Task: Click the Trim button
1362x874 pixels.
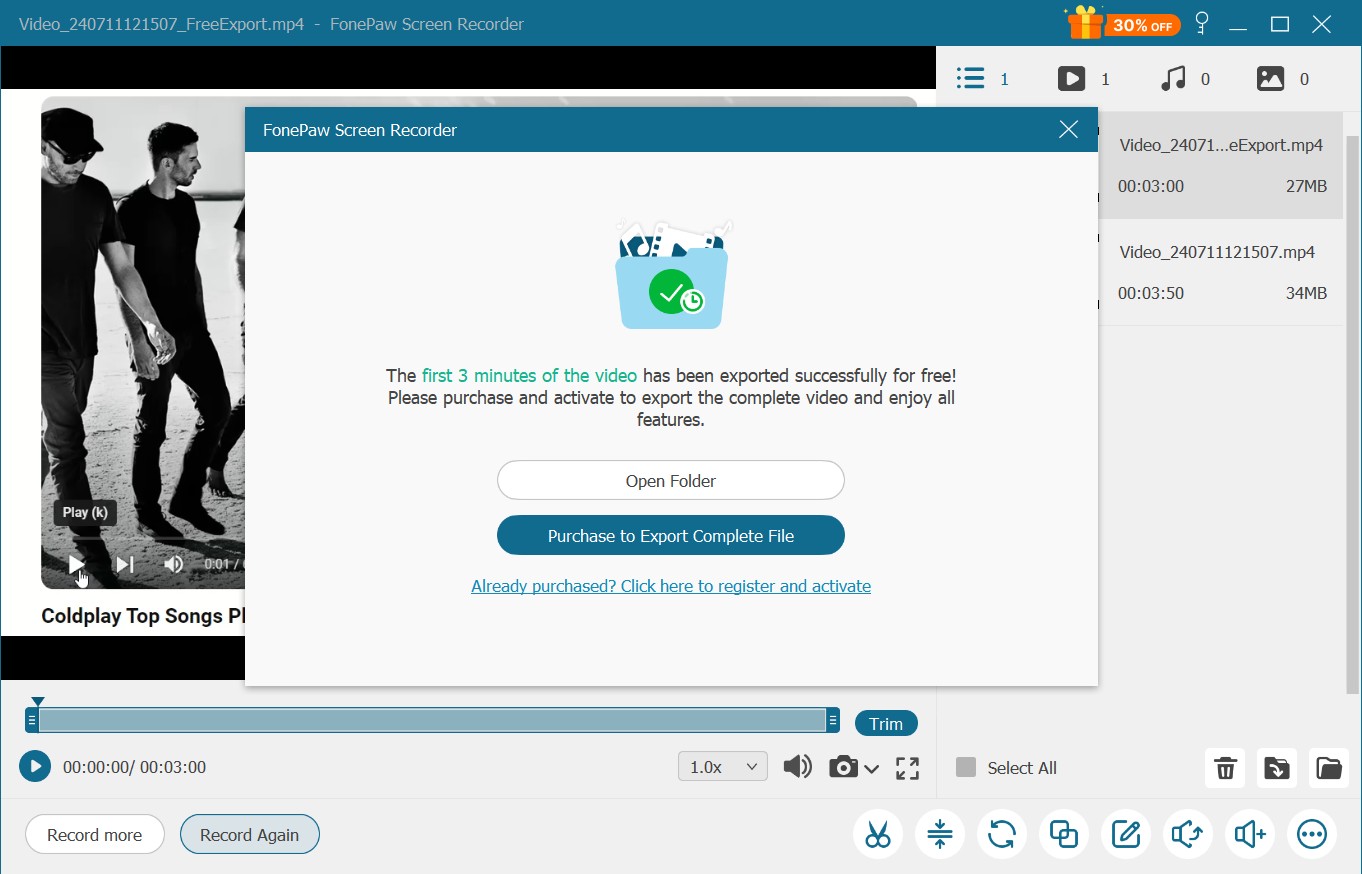Action: tap(886, 723)
